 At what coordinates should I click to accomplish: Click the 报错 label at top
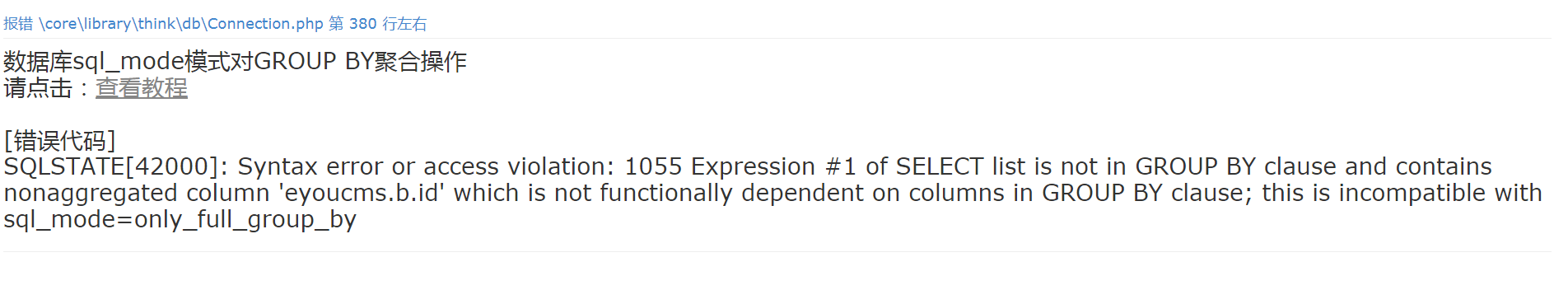click(18, 24)
